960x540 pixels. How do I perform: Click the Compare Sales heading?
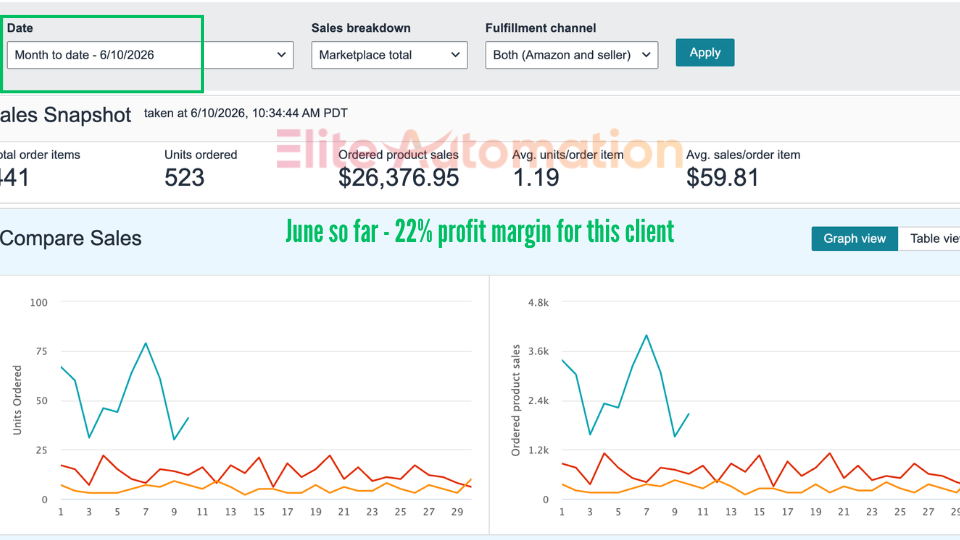(70, 238)
